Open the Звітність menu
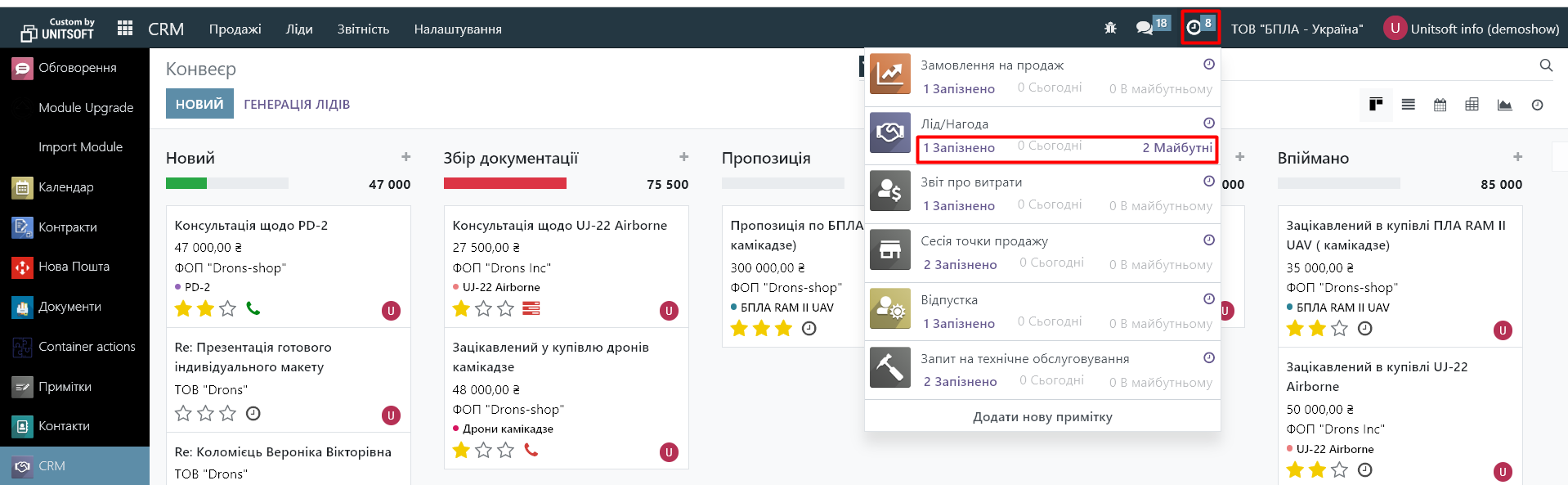 363,29
